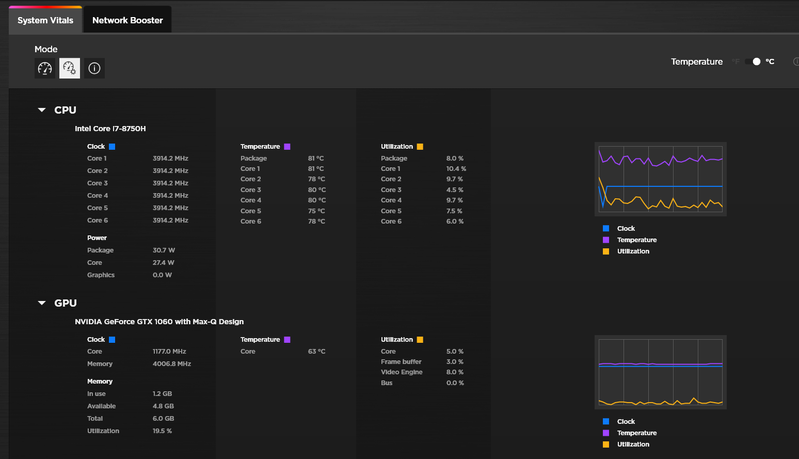Screen dimensions: 799x459
Task: Click the info Mode icon
Action: [x=94, y=69]
